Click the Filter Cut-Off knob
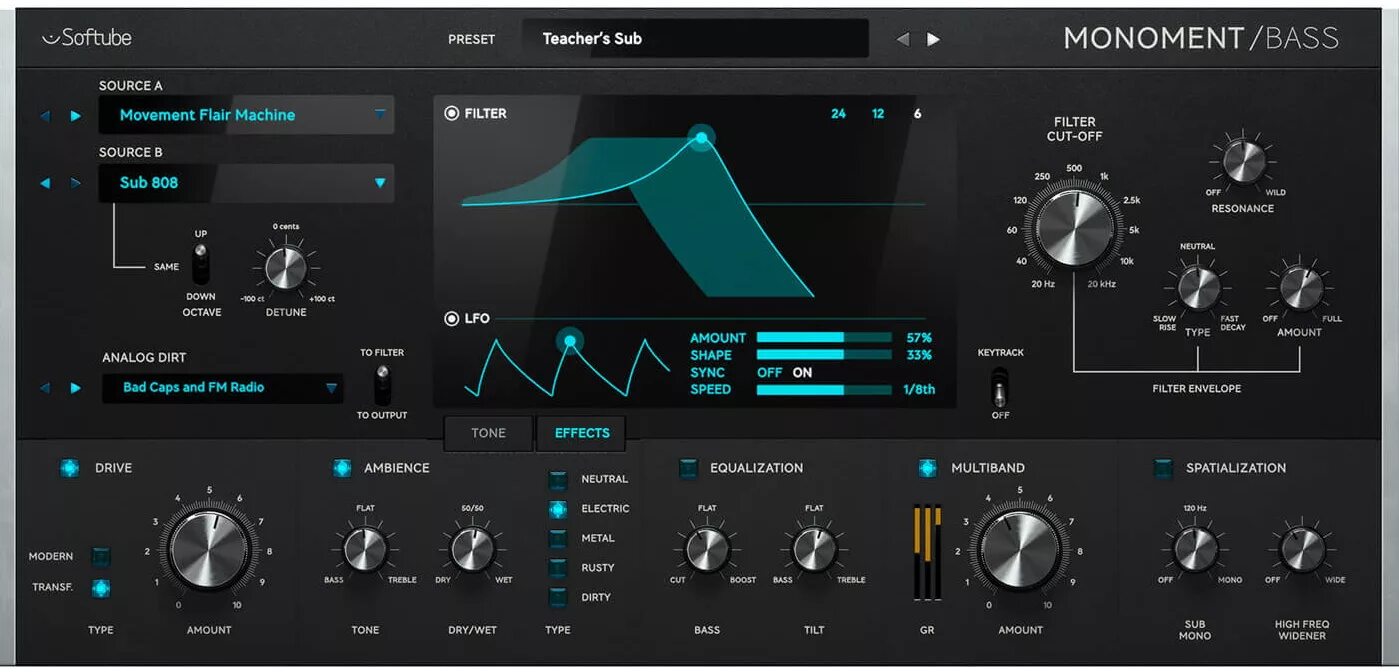 point(1075,229)
